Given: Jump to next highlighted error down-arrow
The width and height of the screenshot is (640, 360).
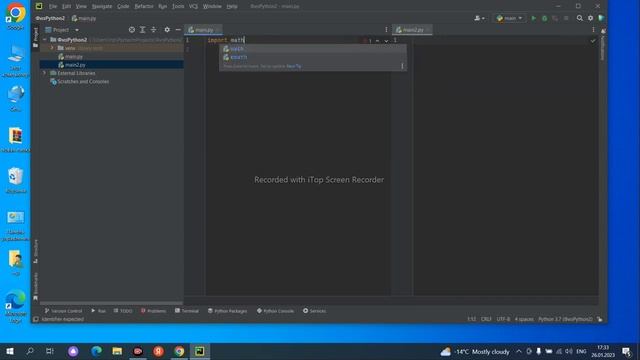Looking at the screenshot, I should 386,41.
